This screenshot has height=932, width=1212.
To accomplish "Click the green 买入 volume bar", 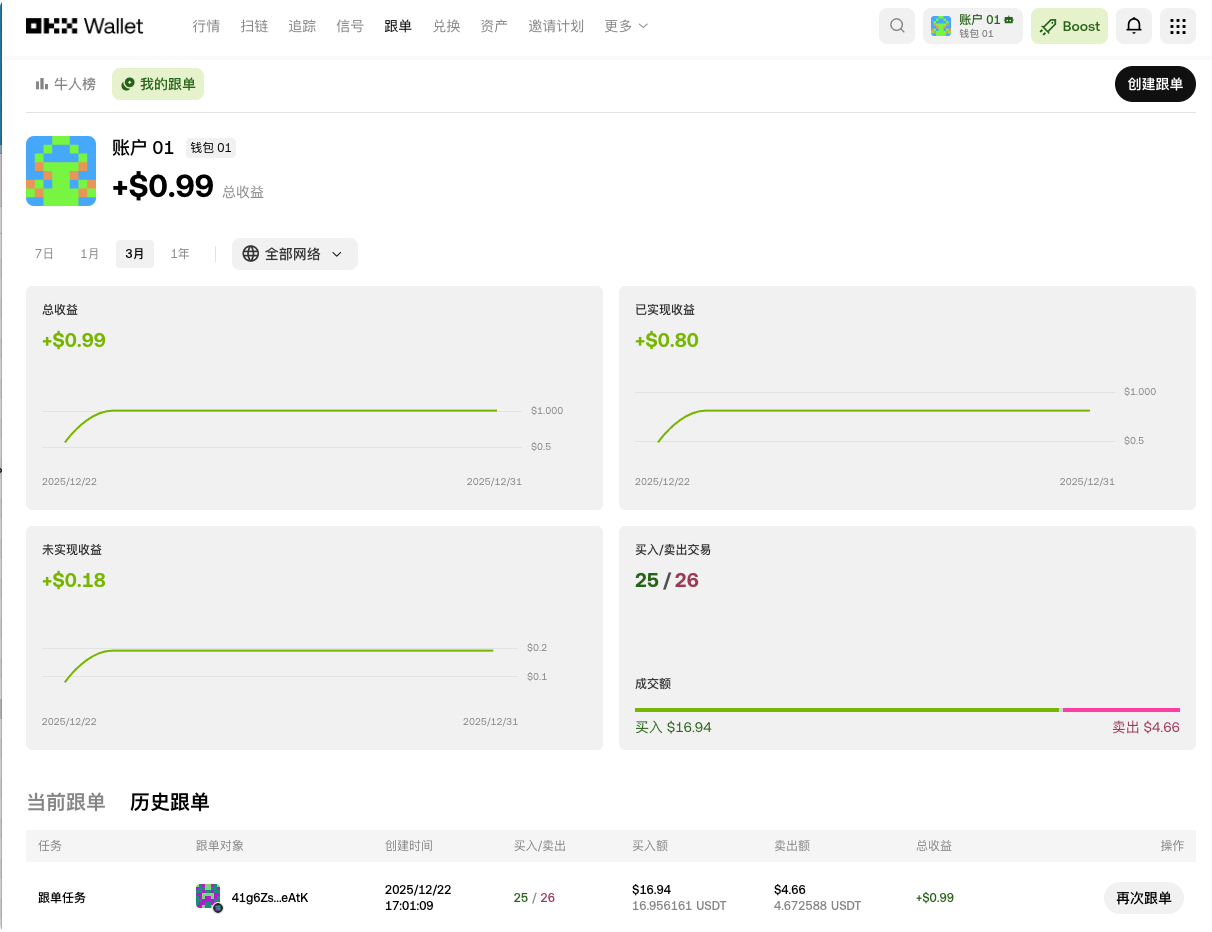I will point(846,710).
